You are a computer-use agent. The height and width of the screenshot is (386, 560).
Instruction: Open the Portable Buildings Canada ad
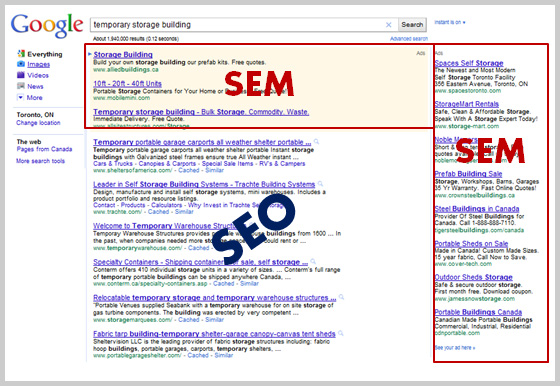478,312
